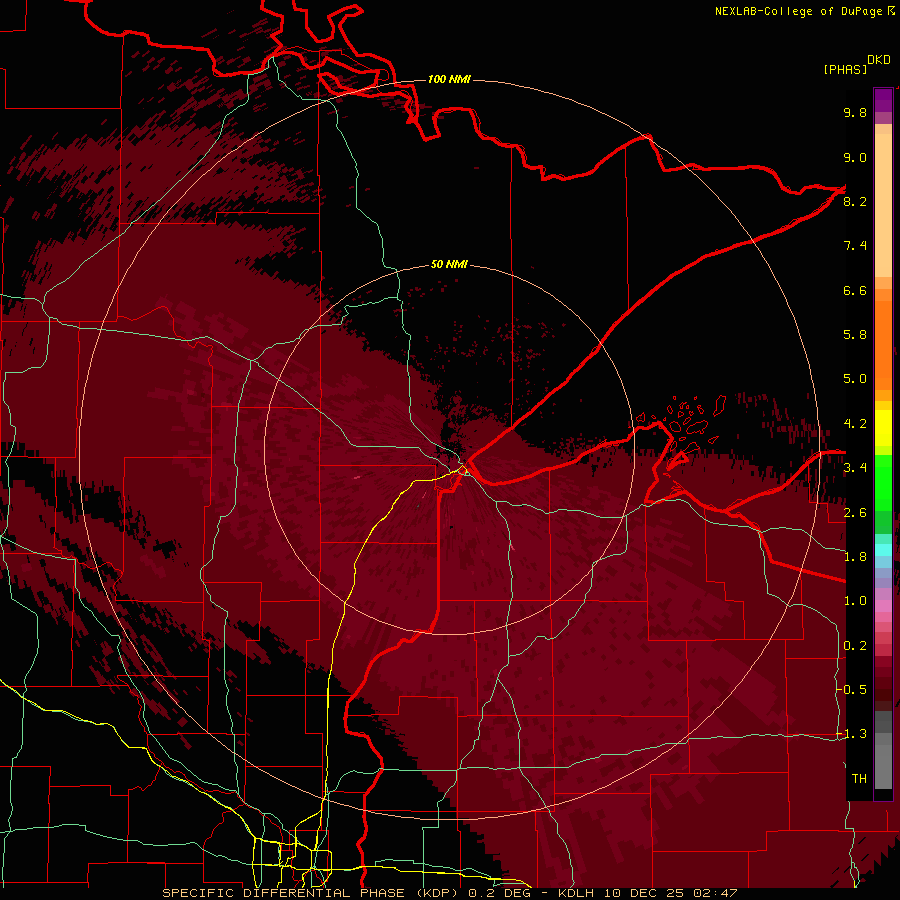The width and height of the screenshot is (900, 900).
Task: Click the DKD label above the scale
Action: tap(879, 60)
